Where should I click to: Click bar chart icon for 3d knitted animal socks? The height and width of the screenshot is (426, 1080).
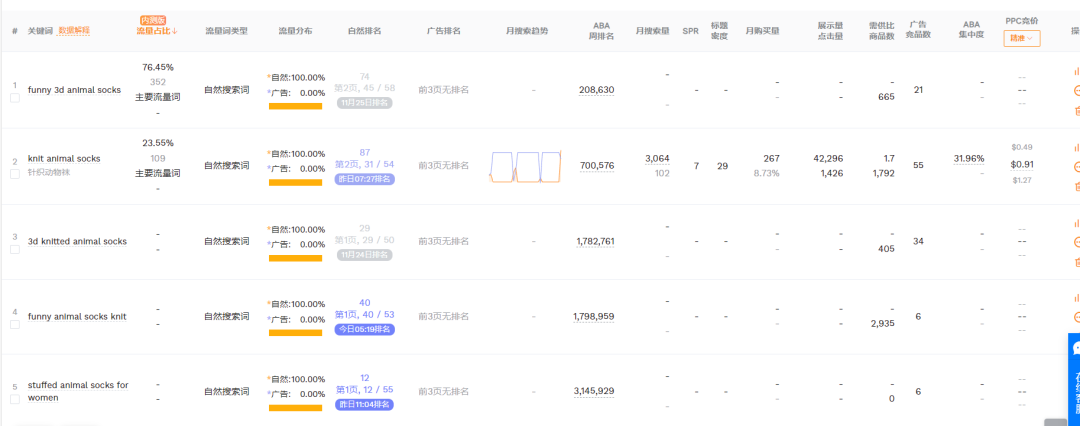[x=1076, y=223]
